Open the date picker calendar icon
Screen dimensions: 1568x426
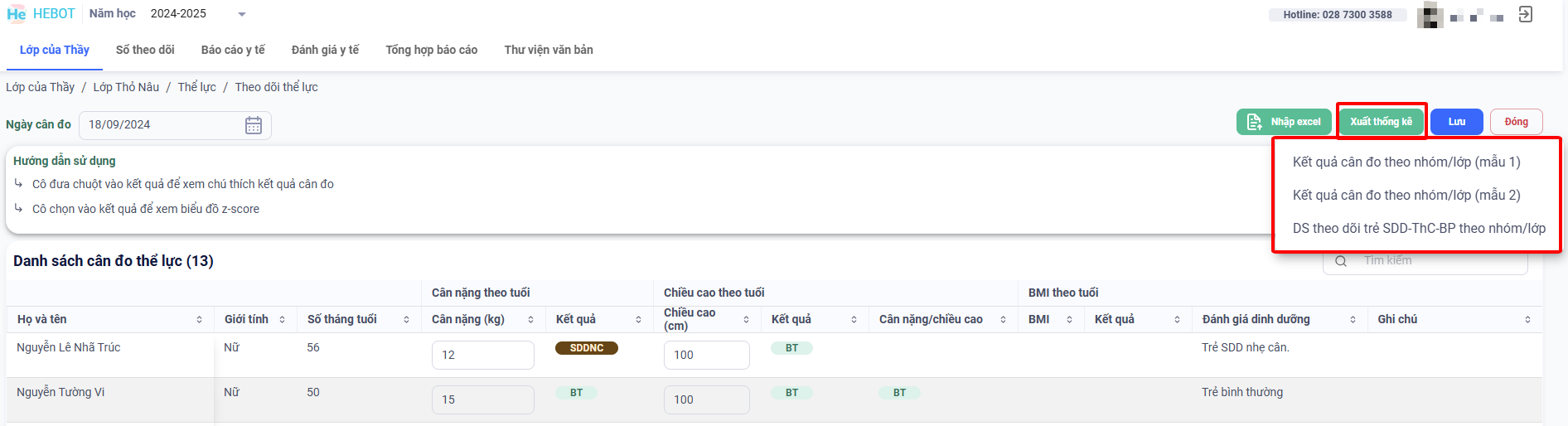click(254, 125)
